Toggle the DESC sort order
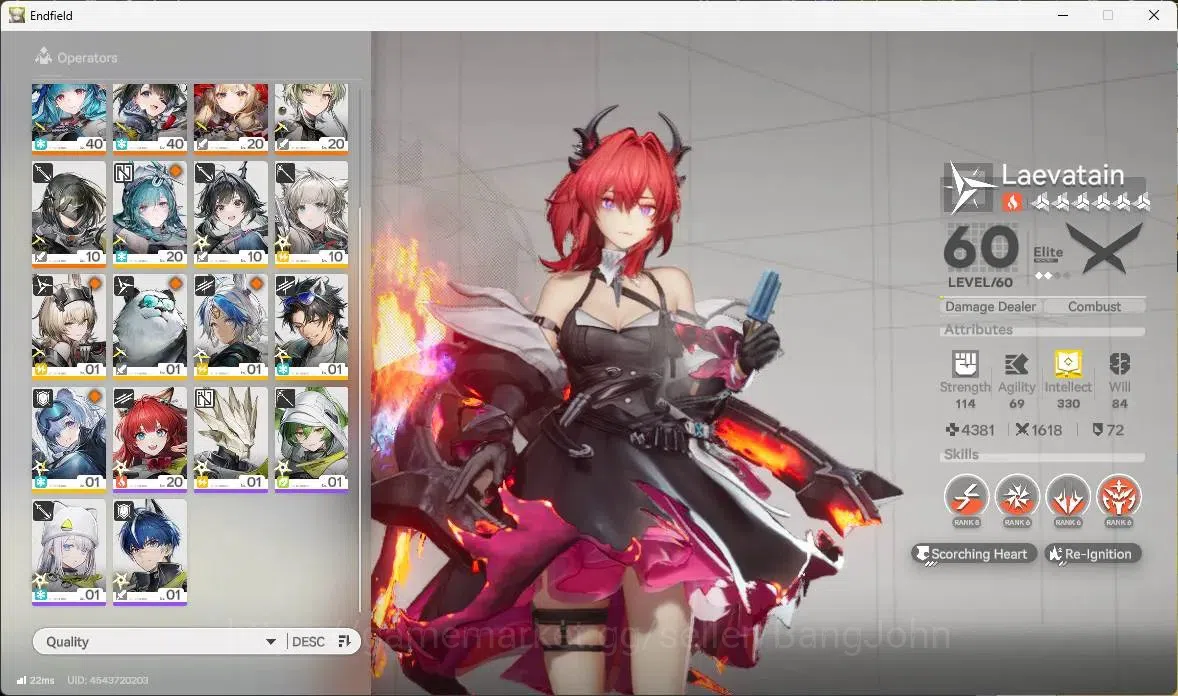The height and width of the screenshot is (696, 1178). pos(308,641)
